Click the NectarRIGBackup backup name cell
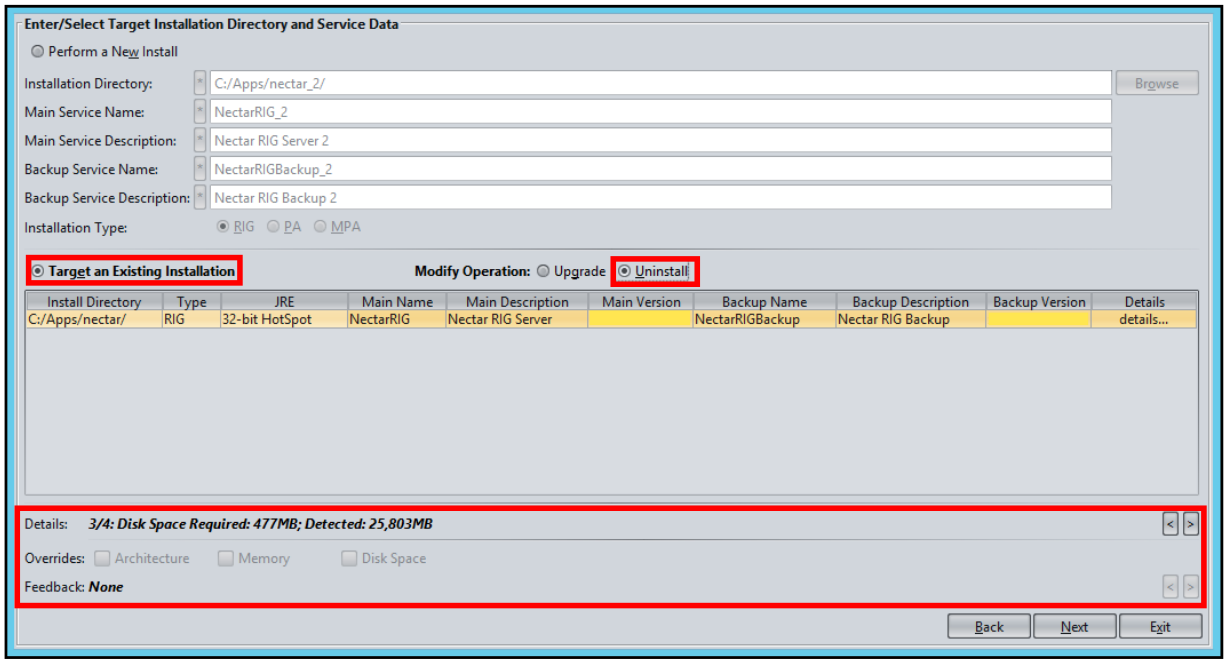The image size is (1228, 664). 764,320
